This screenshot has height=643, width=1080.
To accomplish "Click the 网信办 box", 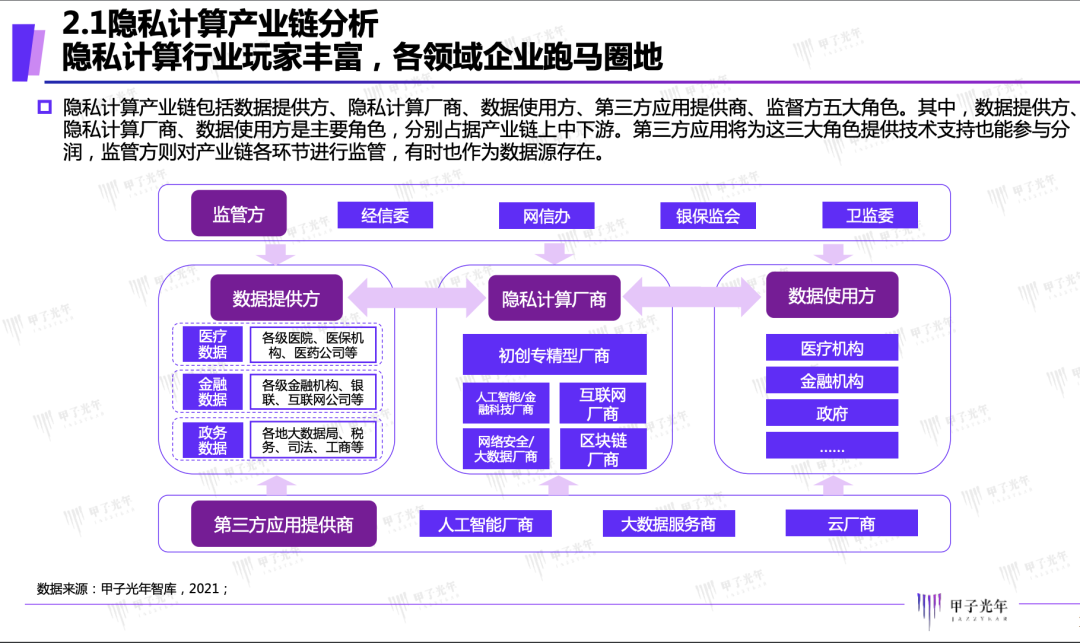I will [546, 215].
